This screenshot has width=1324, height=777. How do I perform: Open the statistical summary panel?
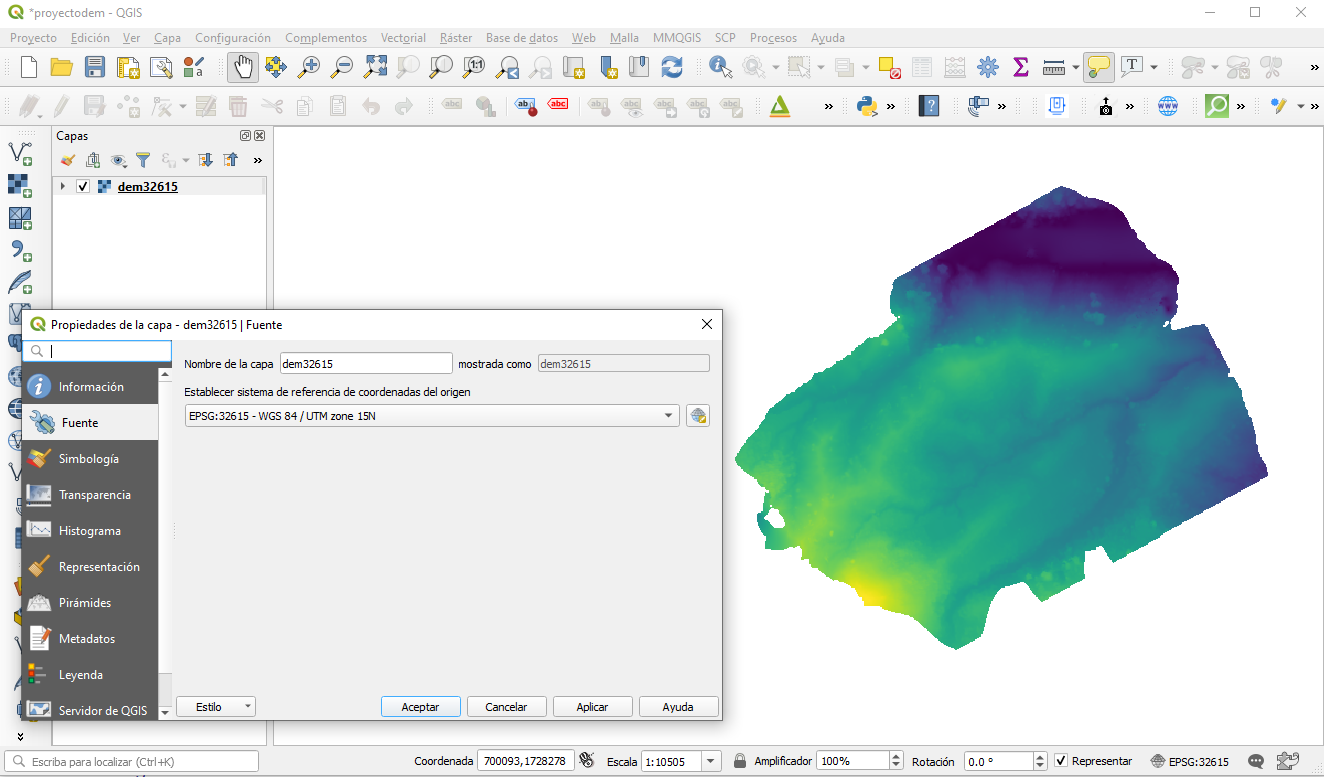1020,67
